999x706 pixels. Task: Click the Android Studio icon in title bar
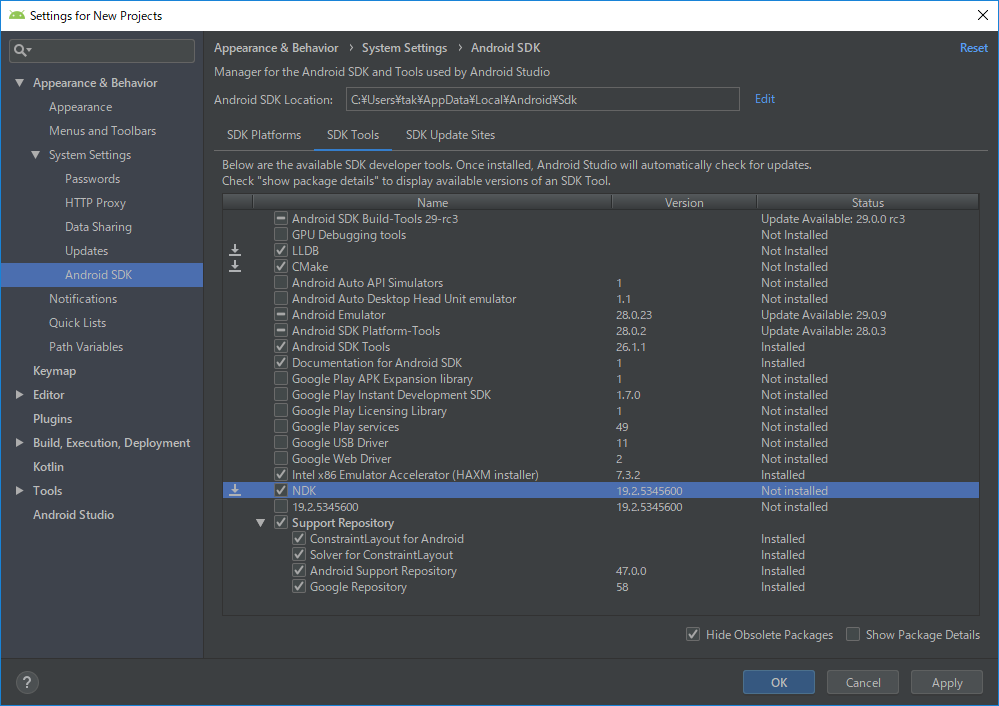click(x=17, y=15)
